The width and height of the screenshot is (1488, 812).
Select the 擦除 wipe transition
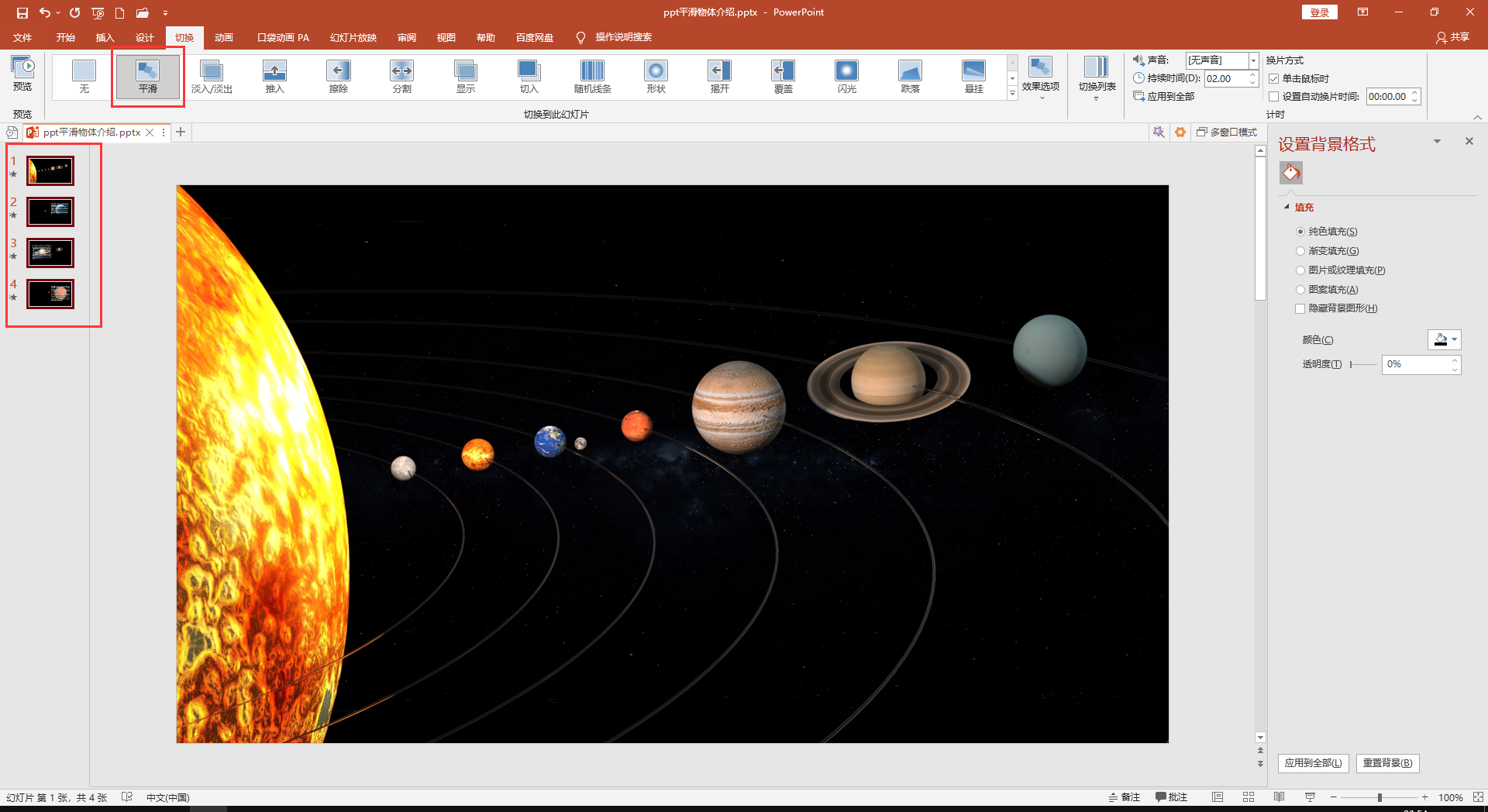tap(339, 77)
